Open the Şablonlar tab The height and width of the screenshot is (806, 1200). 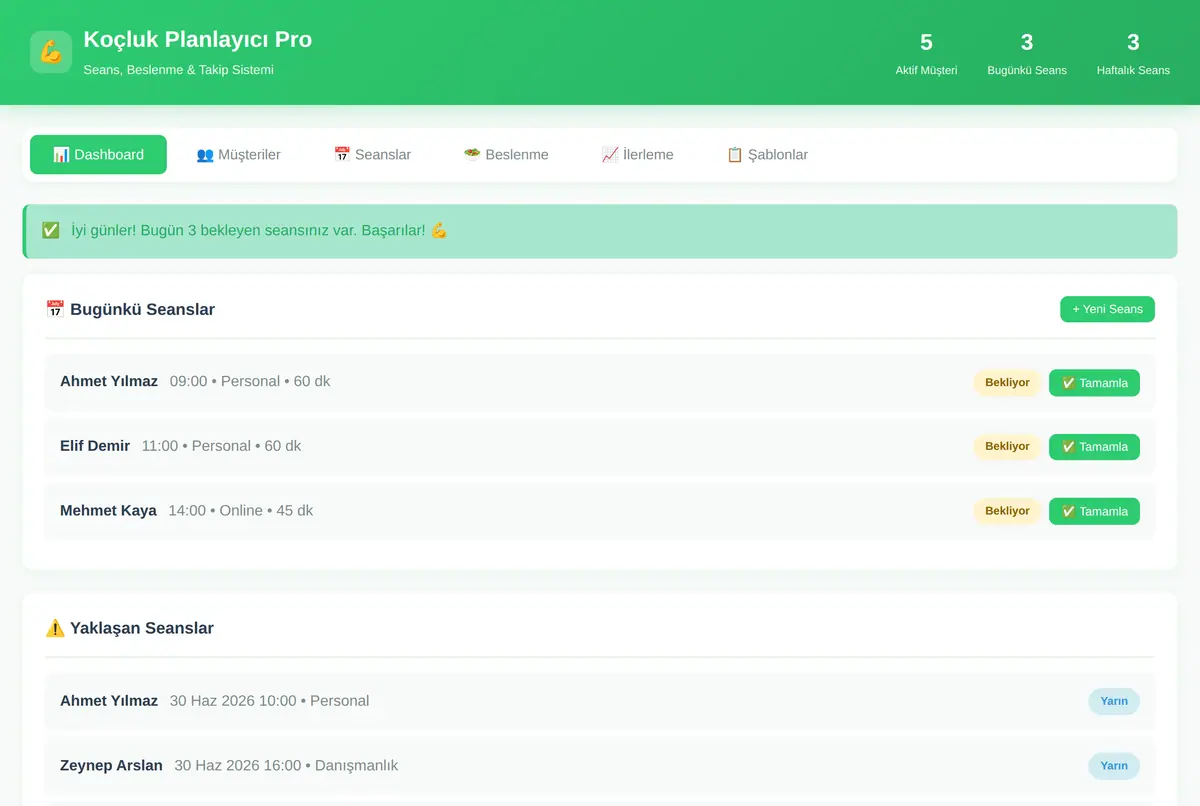767,155
